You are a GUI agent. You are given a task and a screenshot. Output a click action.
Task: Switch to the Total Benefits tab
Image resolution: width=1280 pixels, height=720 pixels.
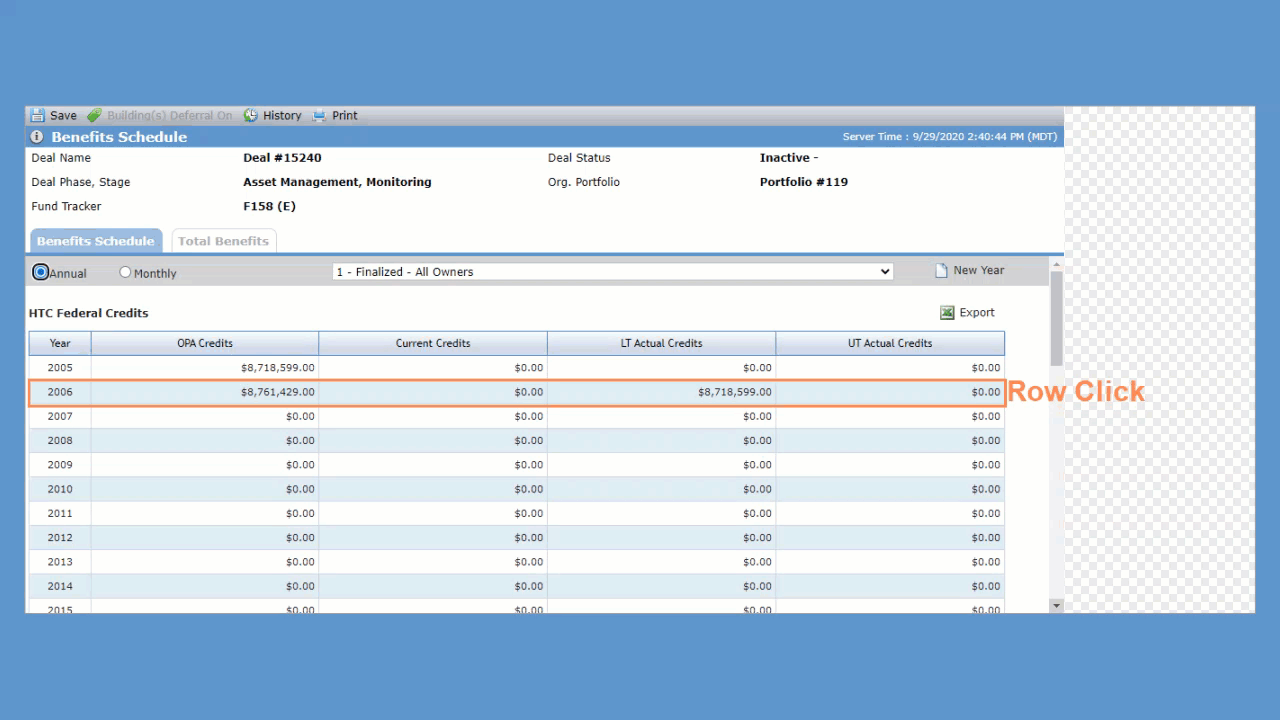pyautogui.click(x=224, y=241)
